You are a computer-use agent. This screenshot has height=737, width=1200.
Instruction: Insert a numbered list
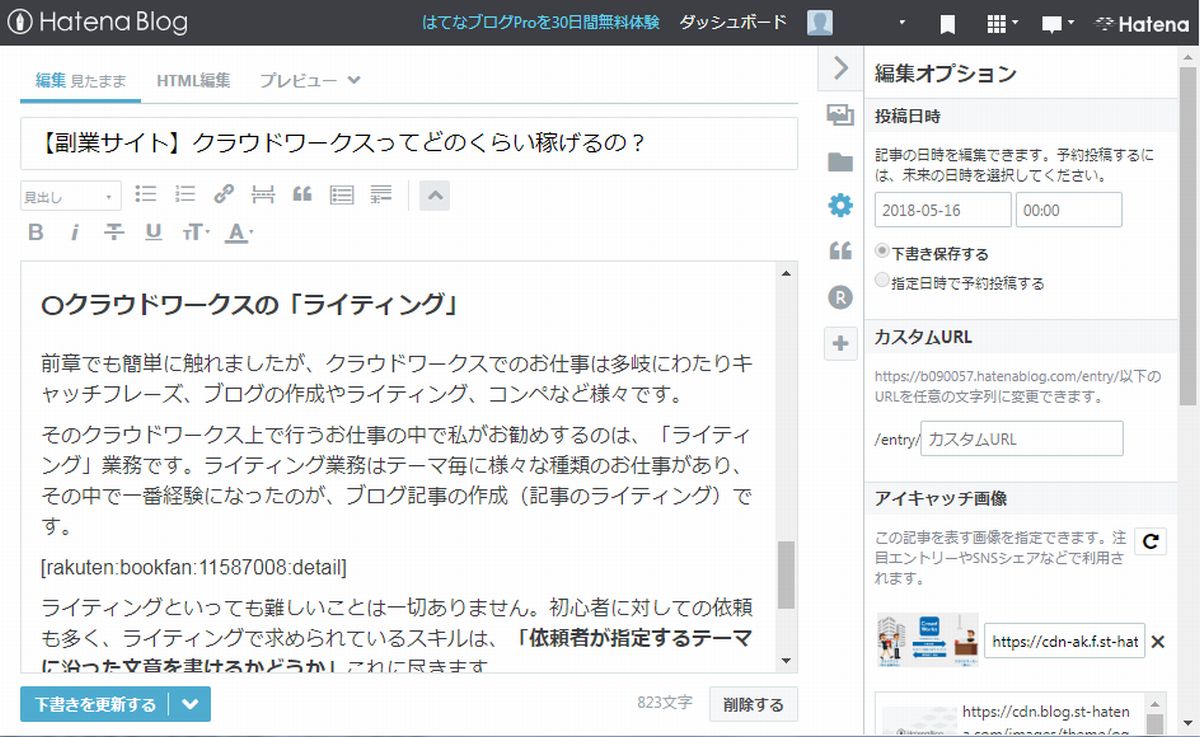185,194
